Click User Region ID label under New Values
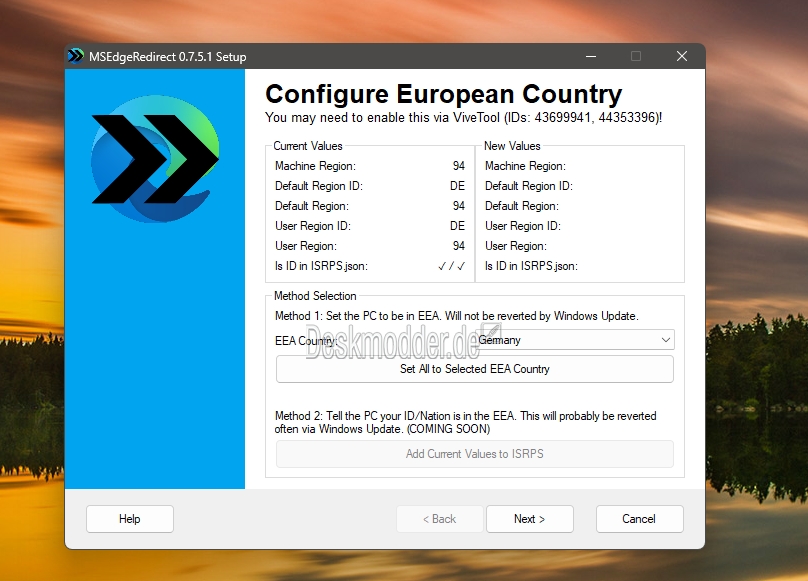This screenshot has width=808, height=581. pos(523,226)
